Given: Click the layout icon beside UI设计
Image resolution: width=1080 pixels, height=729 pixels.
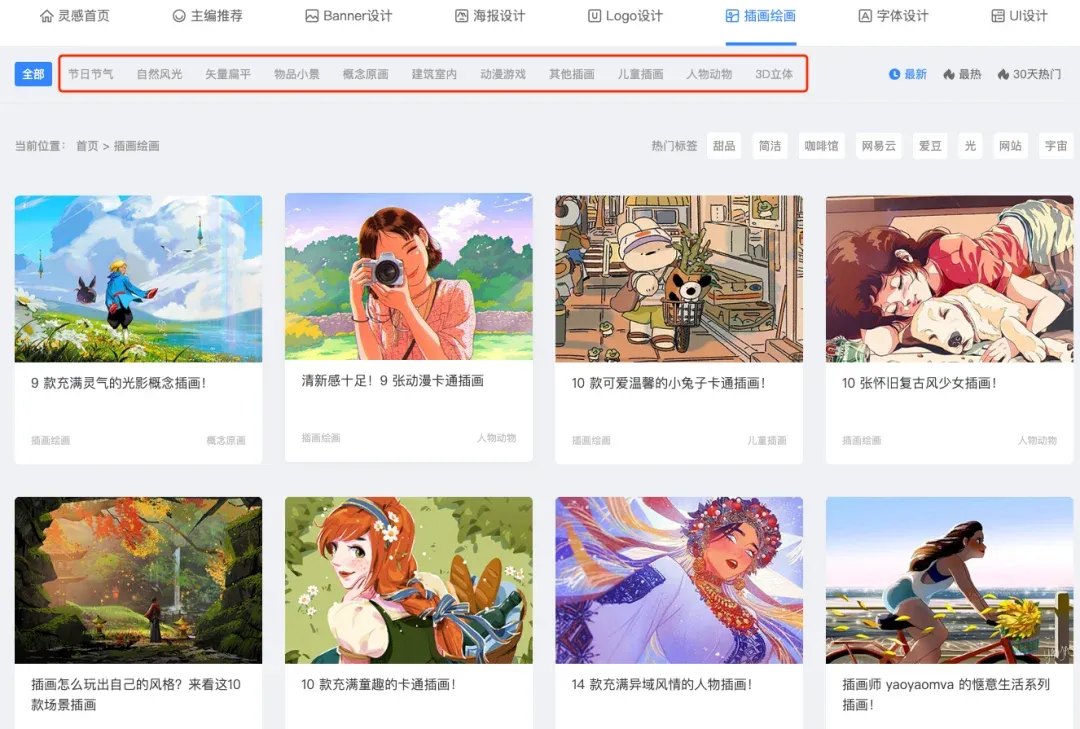Looking at the screenshot, I should point(997,16).
